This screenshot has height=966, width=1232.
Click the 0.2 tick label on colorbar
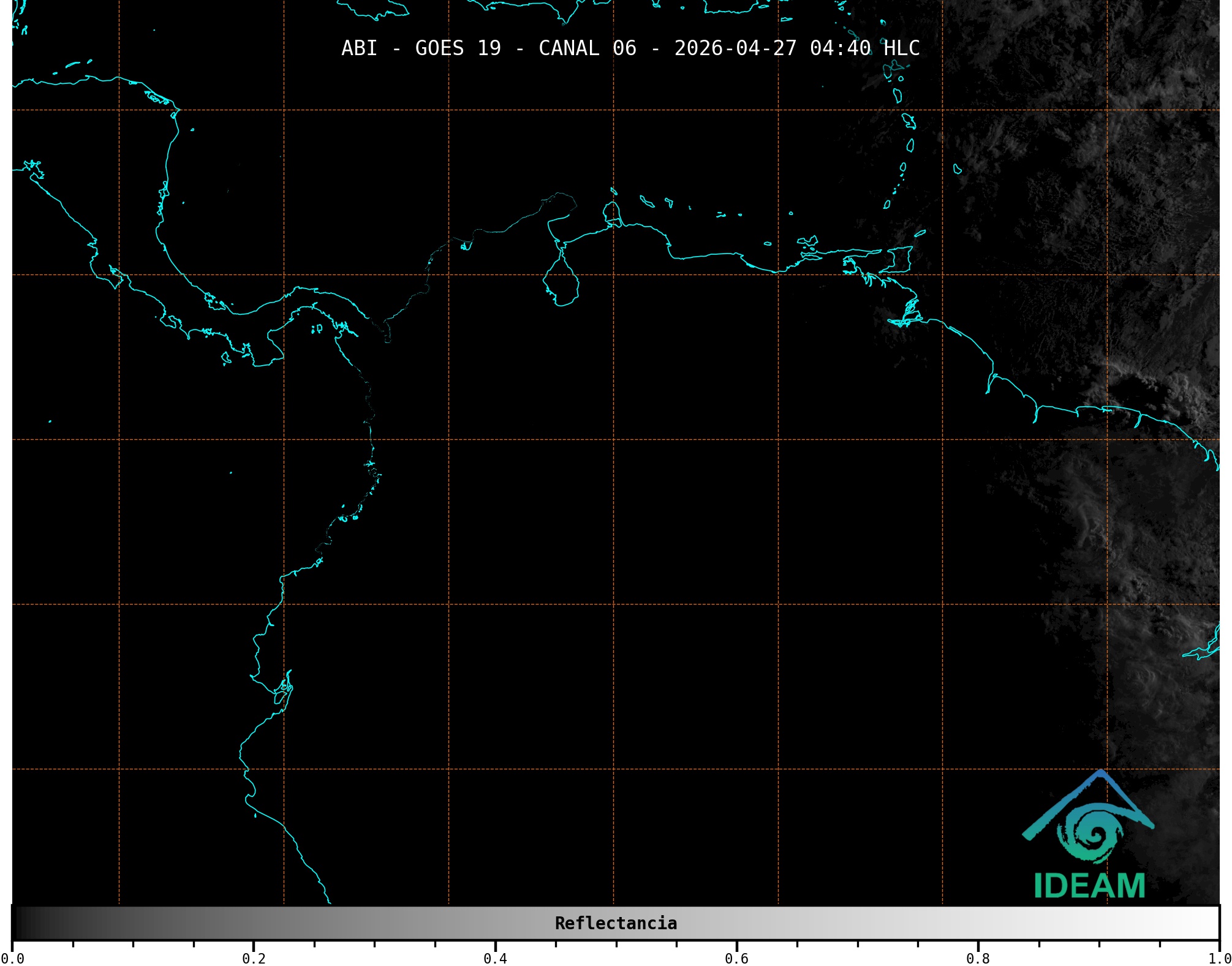click(254, 958)
